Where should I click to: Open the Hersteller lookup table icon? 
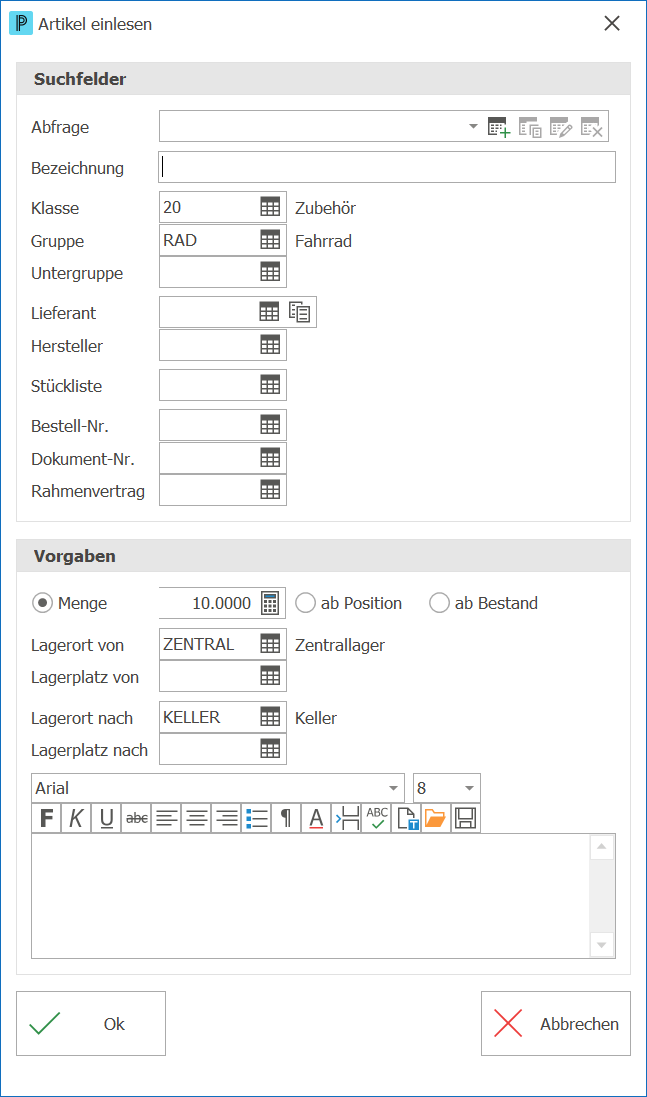point(270,345)
